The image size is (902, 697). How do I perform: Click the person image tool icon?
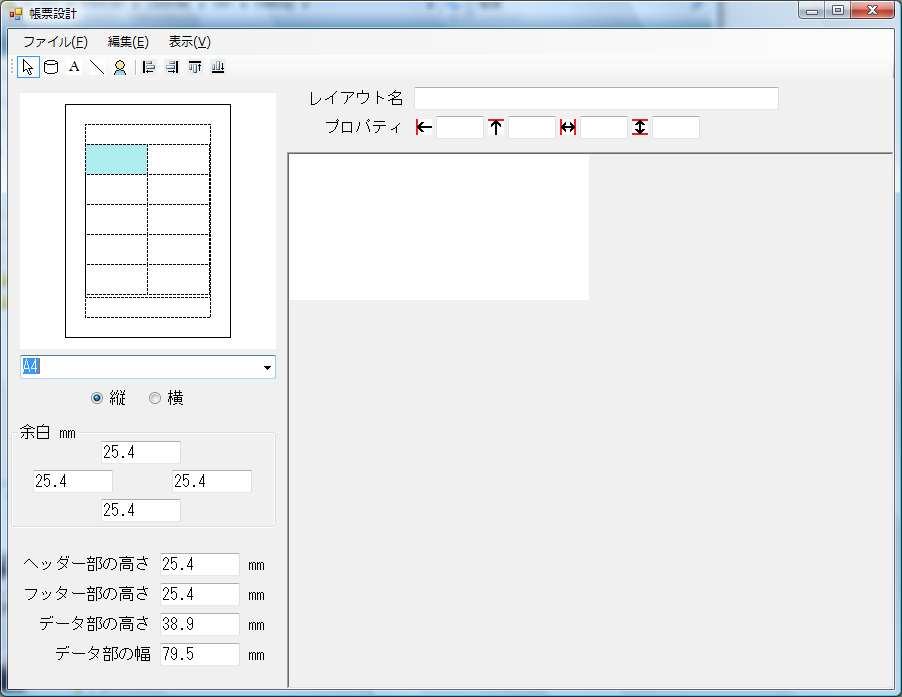[x=120, y=67]
